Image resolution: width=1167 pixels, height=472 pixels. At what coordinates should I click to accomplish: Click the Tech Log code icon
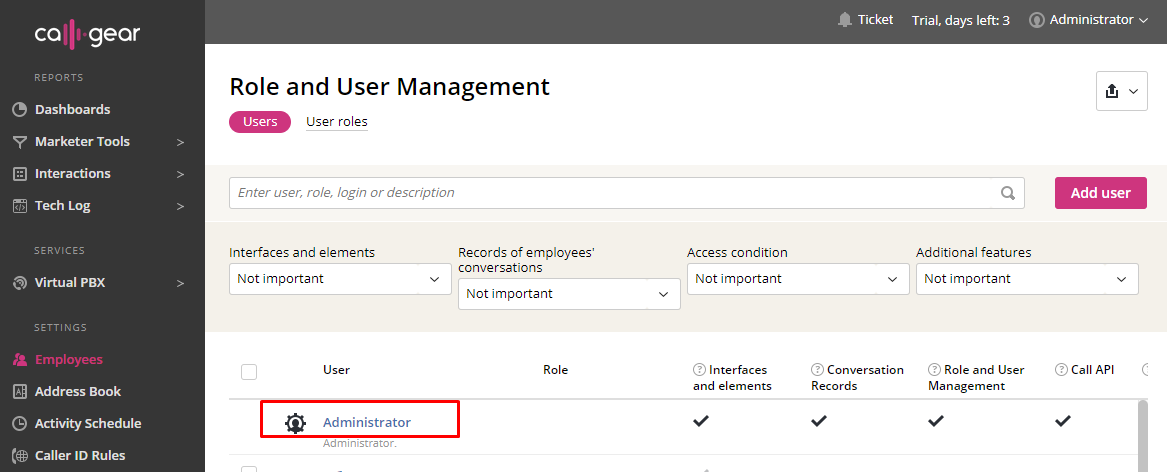tap(20, 205)
